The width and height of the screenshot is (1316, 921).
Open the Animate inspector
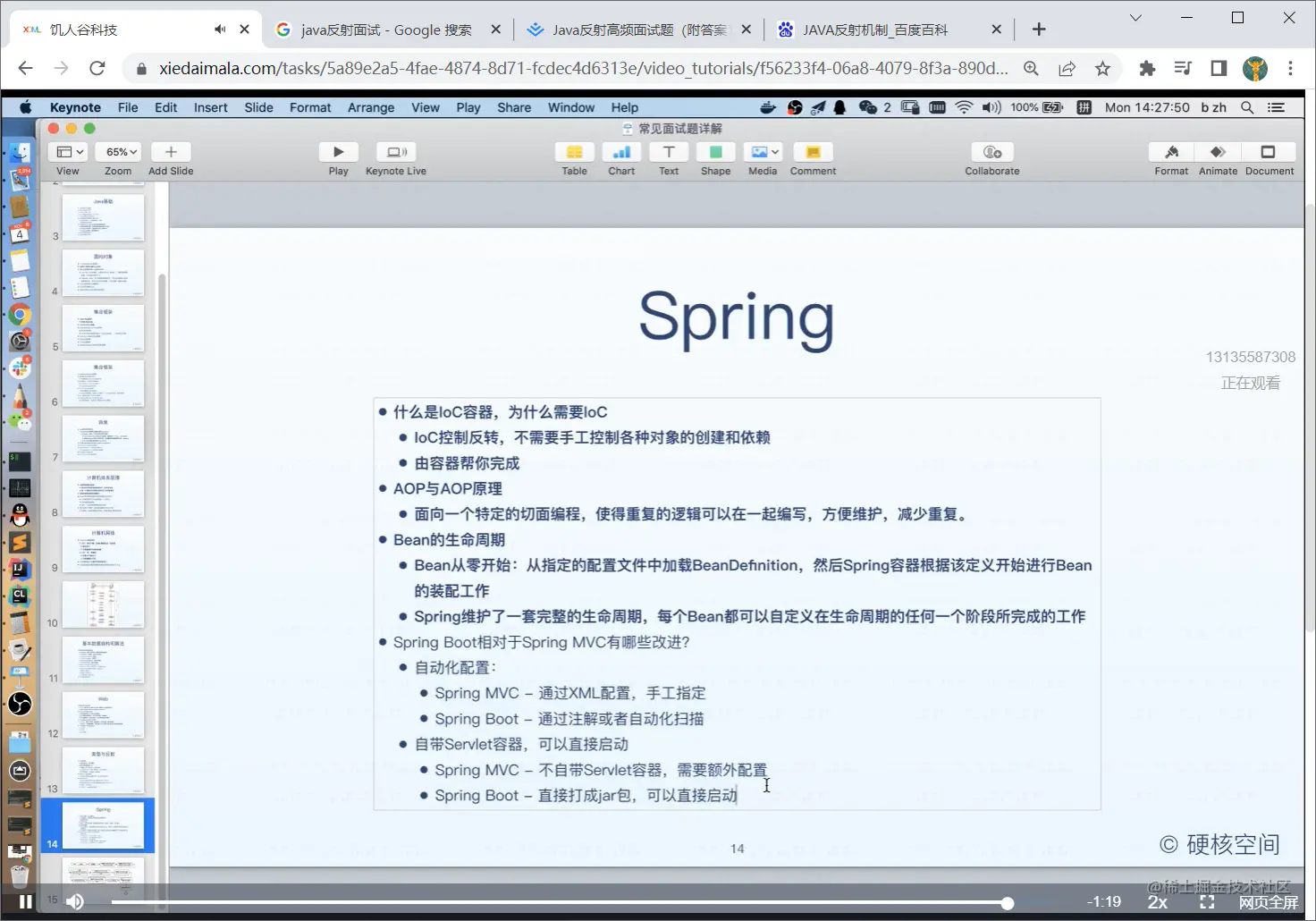coord(1218,152)
